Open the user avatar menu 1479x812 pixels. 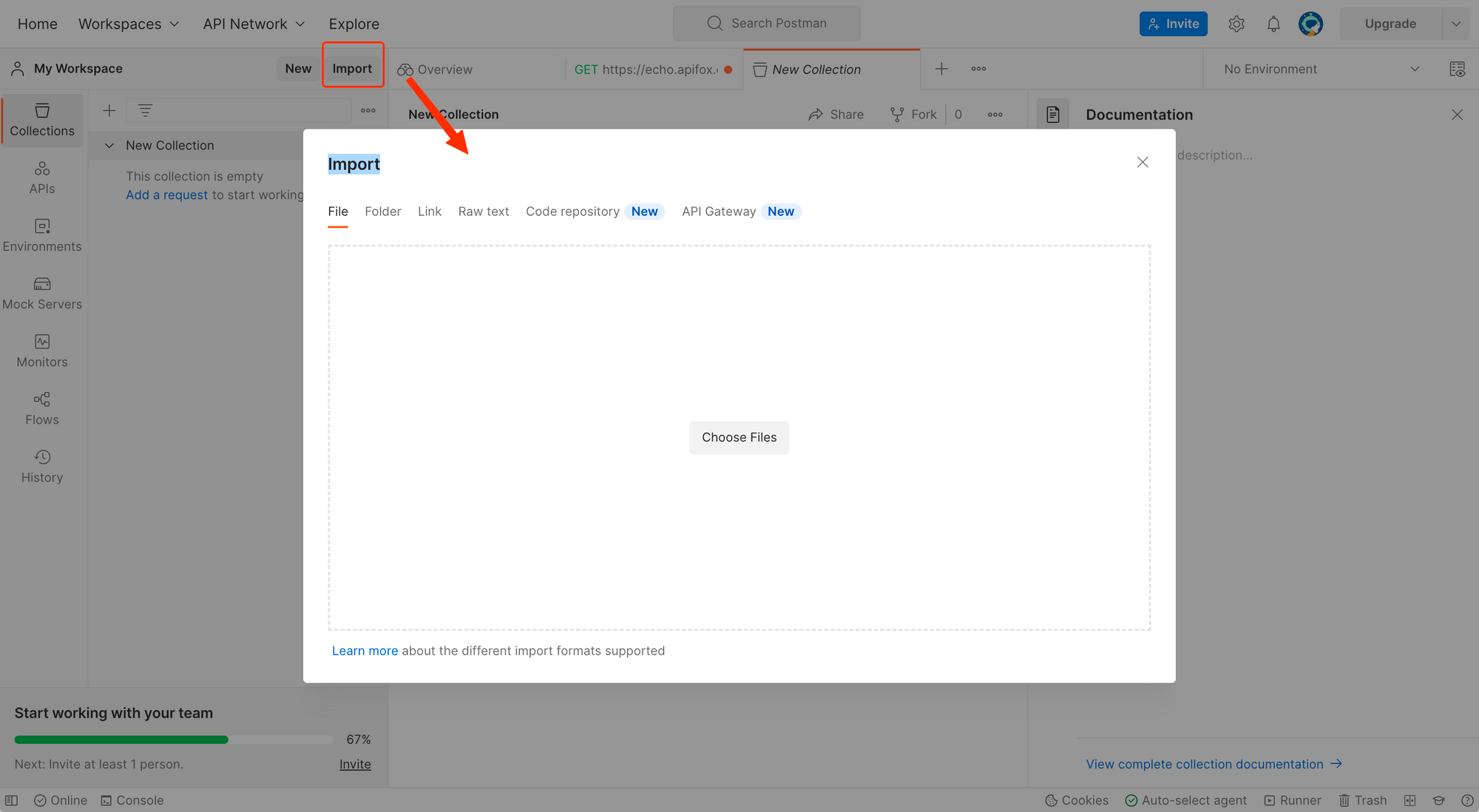coord(1310,24)
